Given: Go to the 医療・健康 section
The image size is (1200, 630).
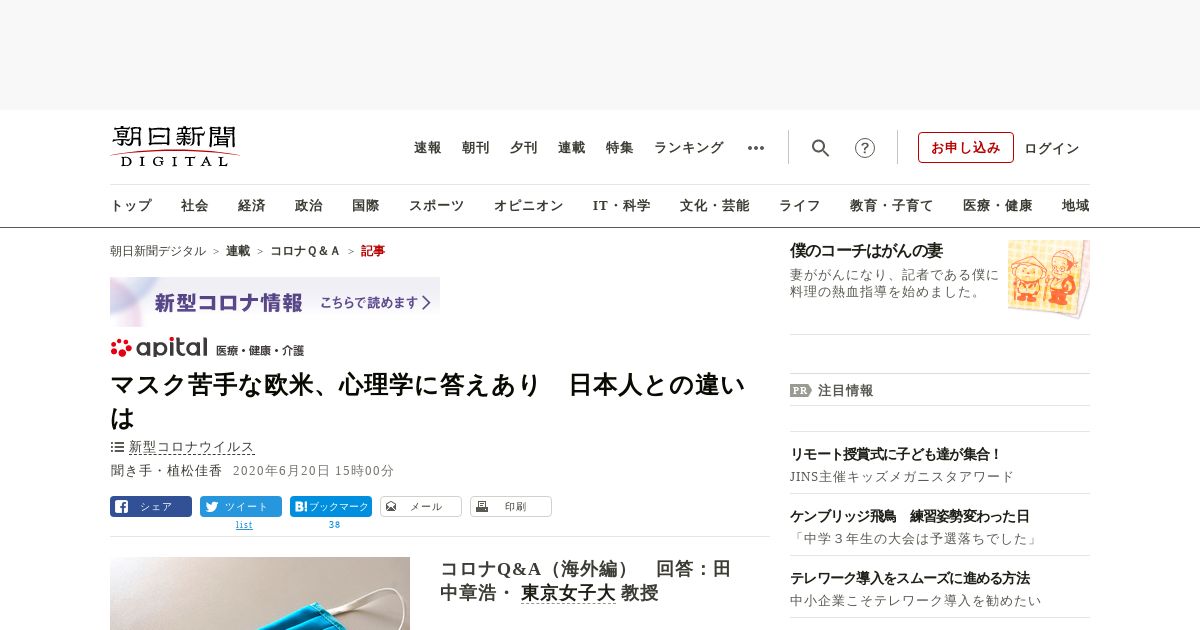Looking at the screenshot, I should coord(998,206).
